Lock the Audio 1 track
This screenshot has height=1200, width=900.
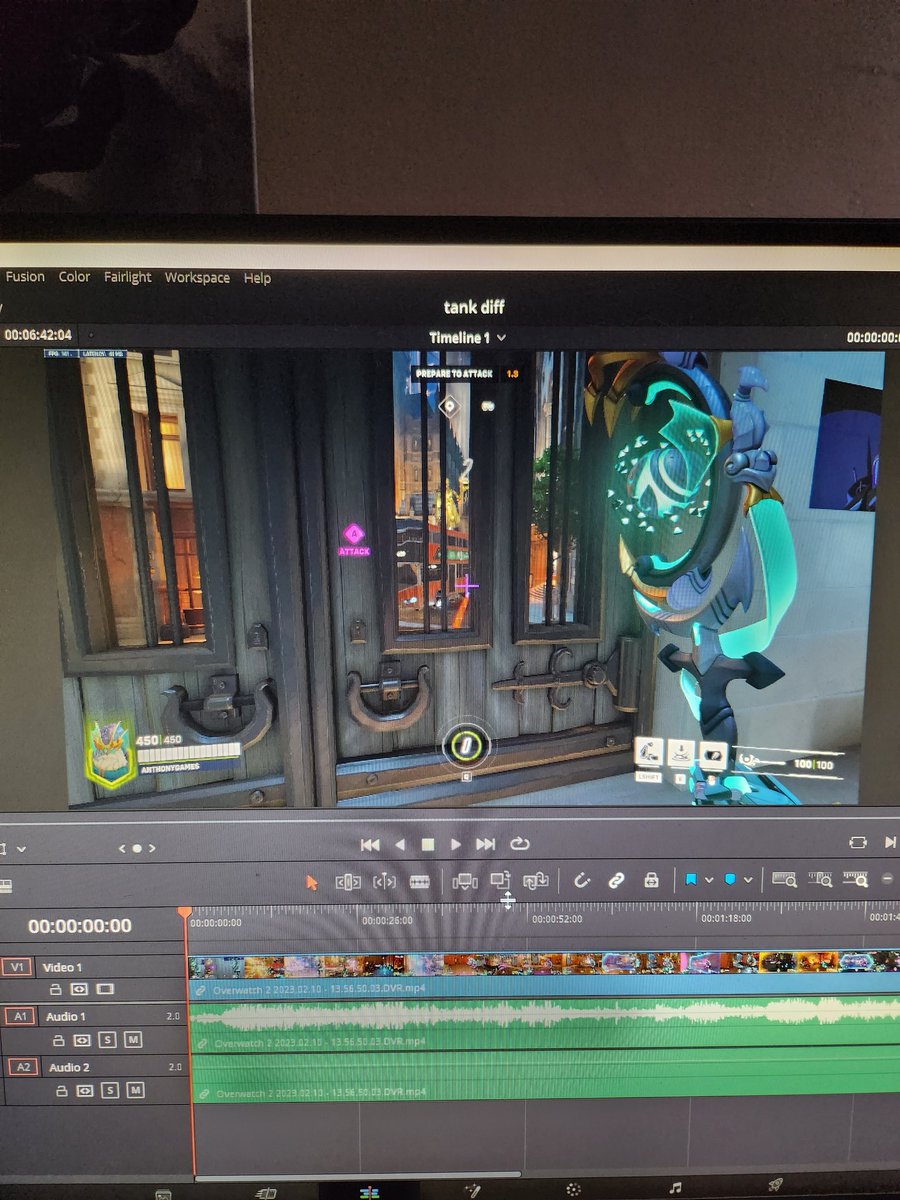pyautogui.click(x=59, y=1039)
